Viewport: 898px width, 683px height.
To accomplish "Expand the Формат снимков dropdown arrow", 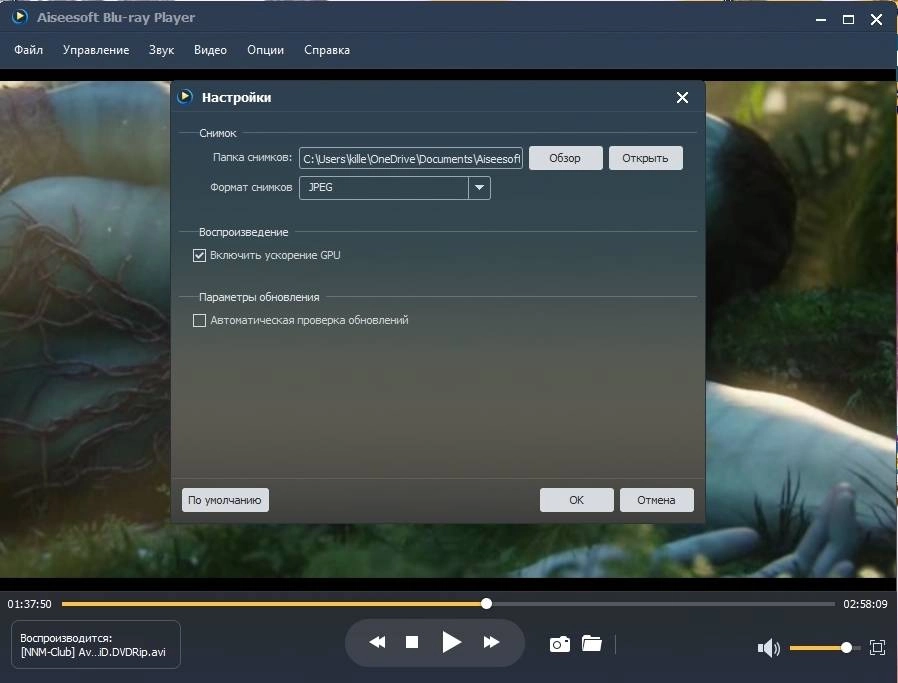I will (x=479, y=188).
